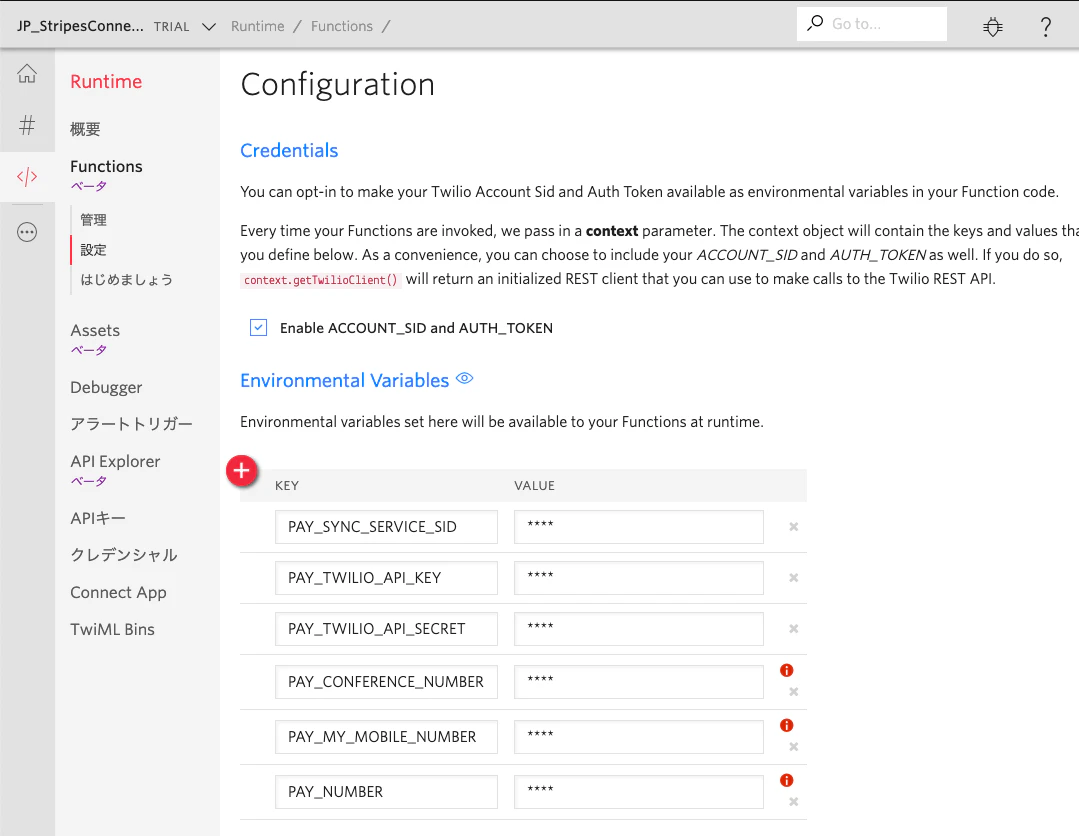Open the home icon in sidebar
1079x836 pixels.
click(x=27, y=73)
